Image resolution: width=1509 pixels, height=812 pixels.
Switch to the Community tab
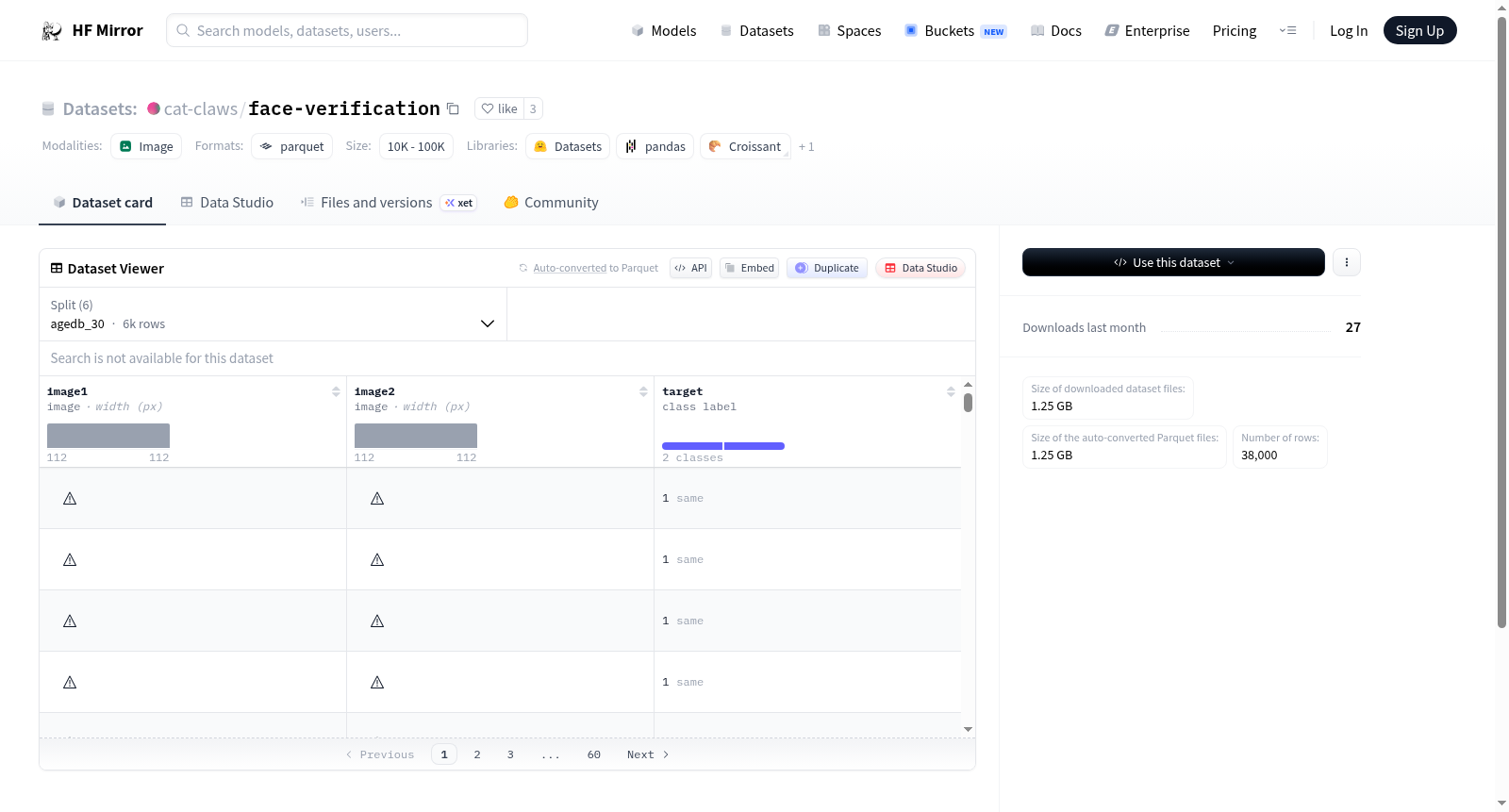point(551,202)
